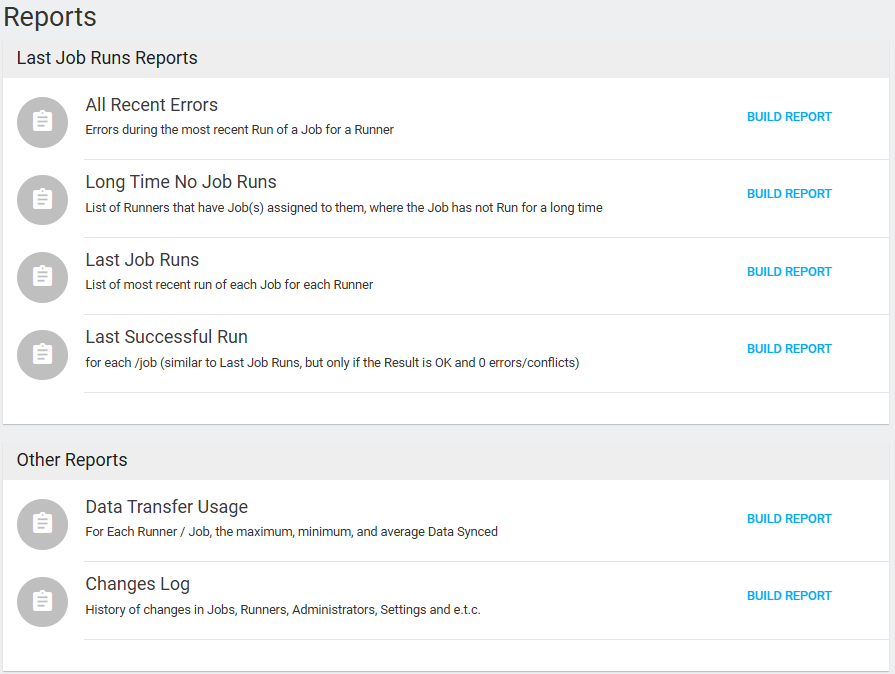Build the All Recent Errors report
895x674 pixels.
point(789,116)
